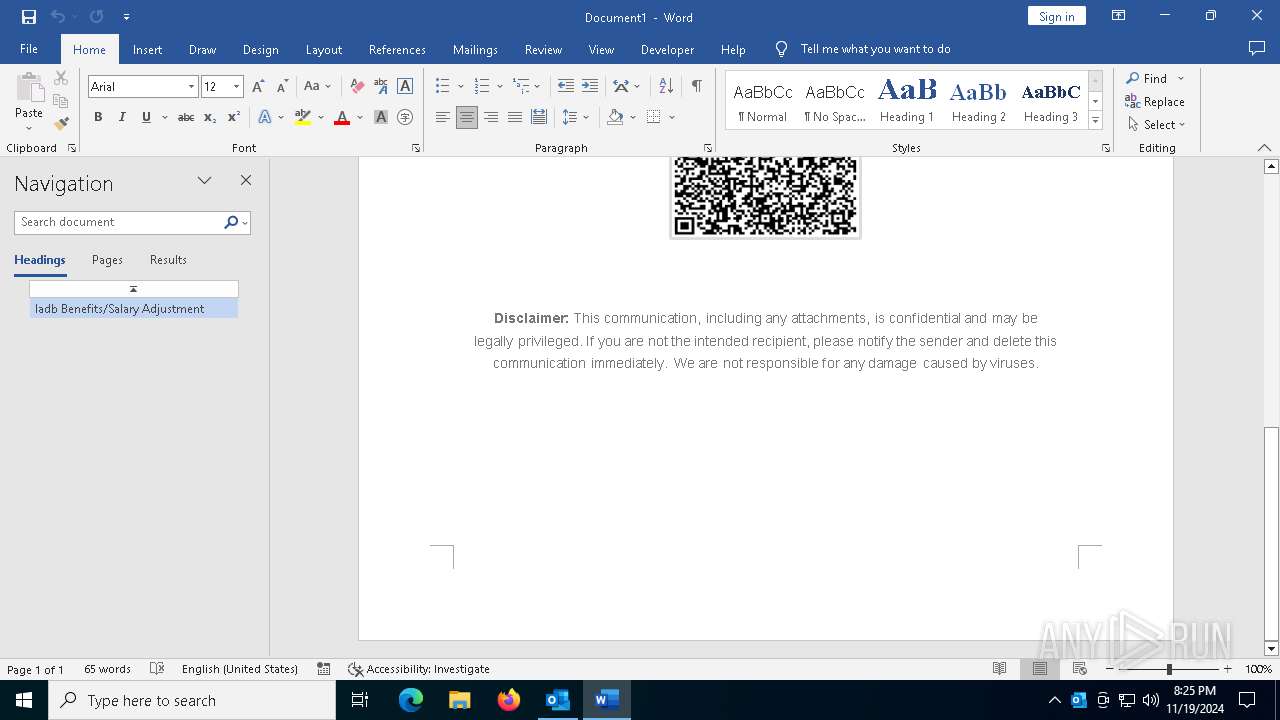Open Change Case Aa dropdown
This screenshot has height=720, width=1280.
tap(317, 87)
